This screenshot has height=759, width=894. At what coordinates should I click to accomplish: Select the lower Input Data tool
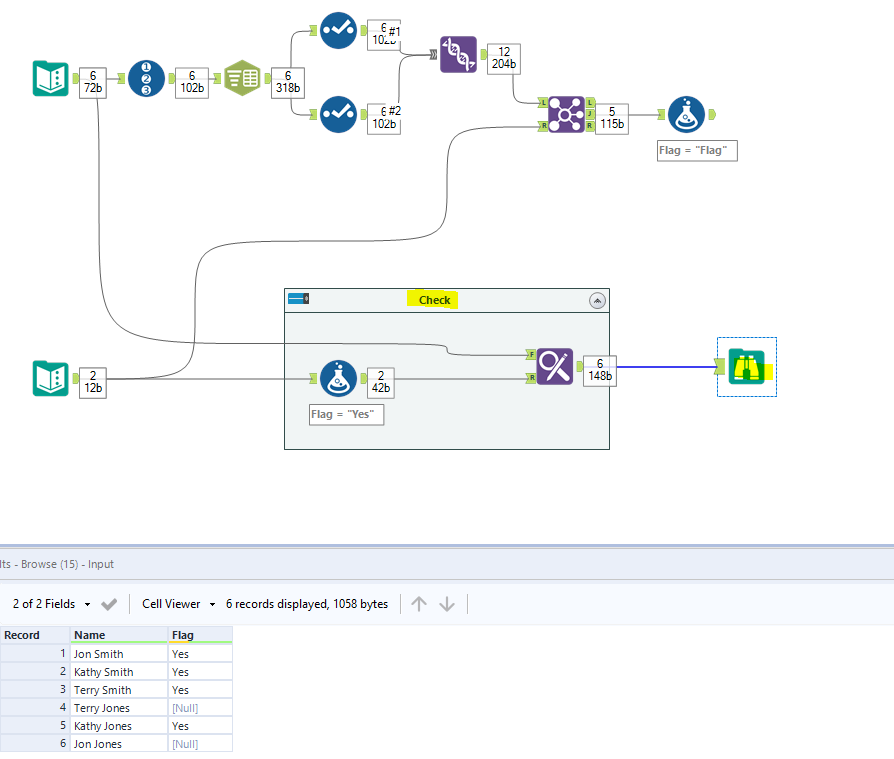click(51, 379)
